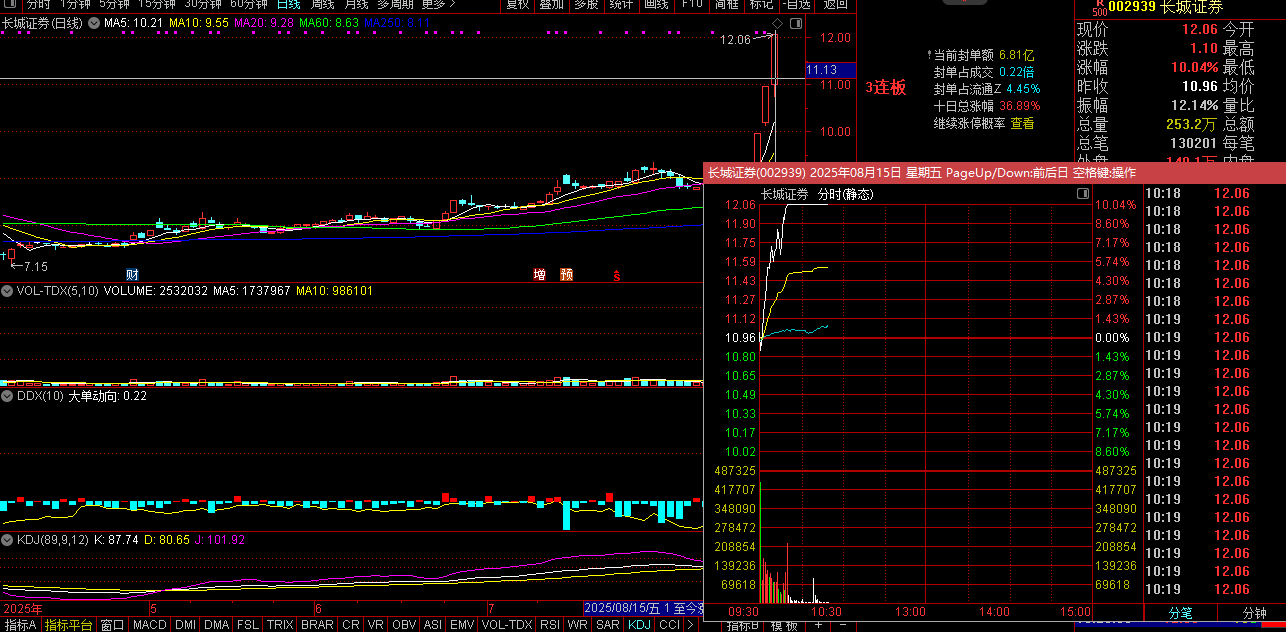Viewport: 1286px width, 632px height.
Task: Show more indicator tabs with the arrow
Action: point(691,625)
